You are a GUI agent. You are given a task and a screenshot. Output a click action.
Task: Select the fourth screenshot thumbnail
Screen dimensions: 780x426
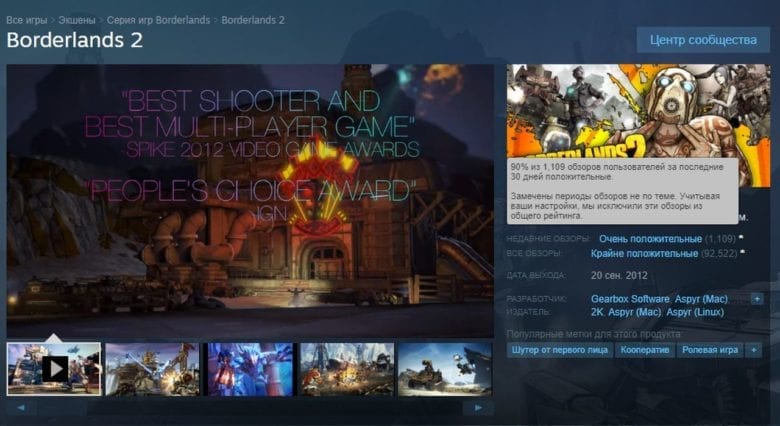coord(347,369)
